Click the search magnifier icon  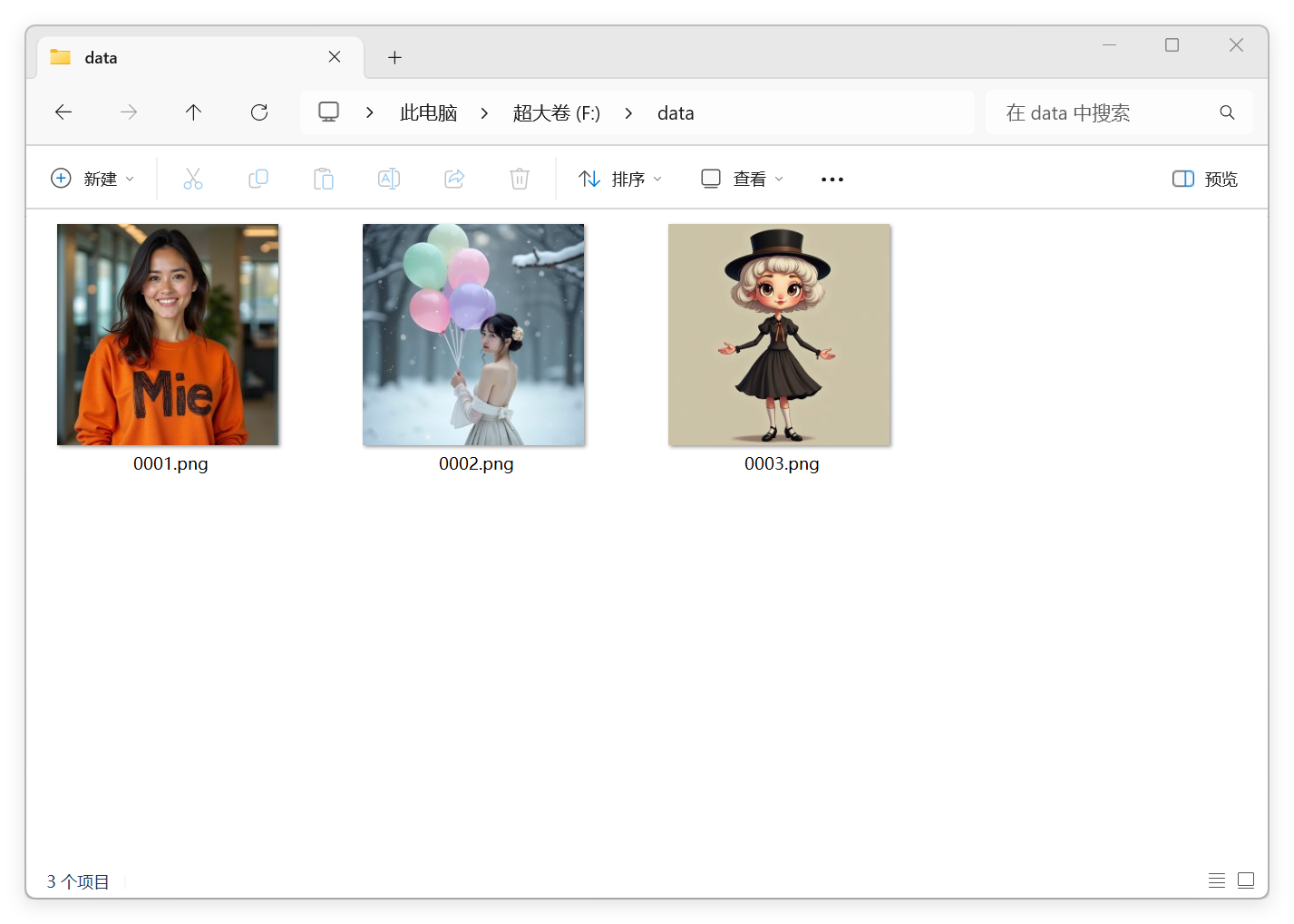click(x=1227, y=112)
